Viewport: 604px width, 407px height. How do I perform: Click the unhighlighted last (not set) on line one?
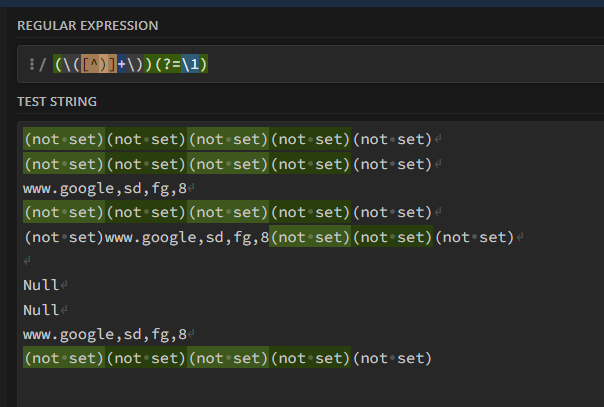392,139
